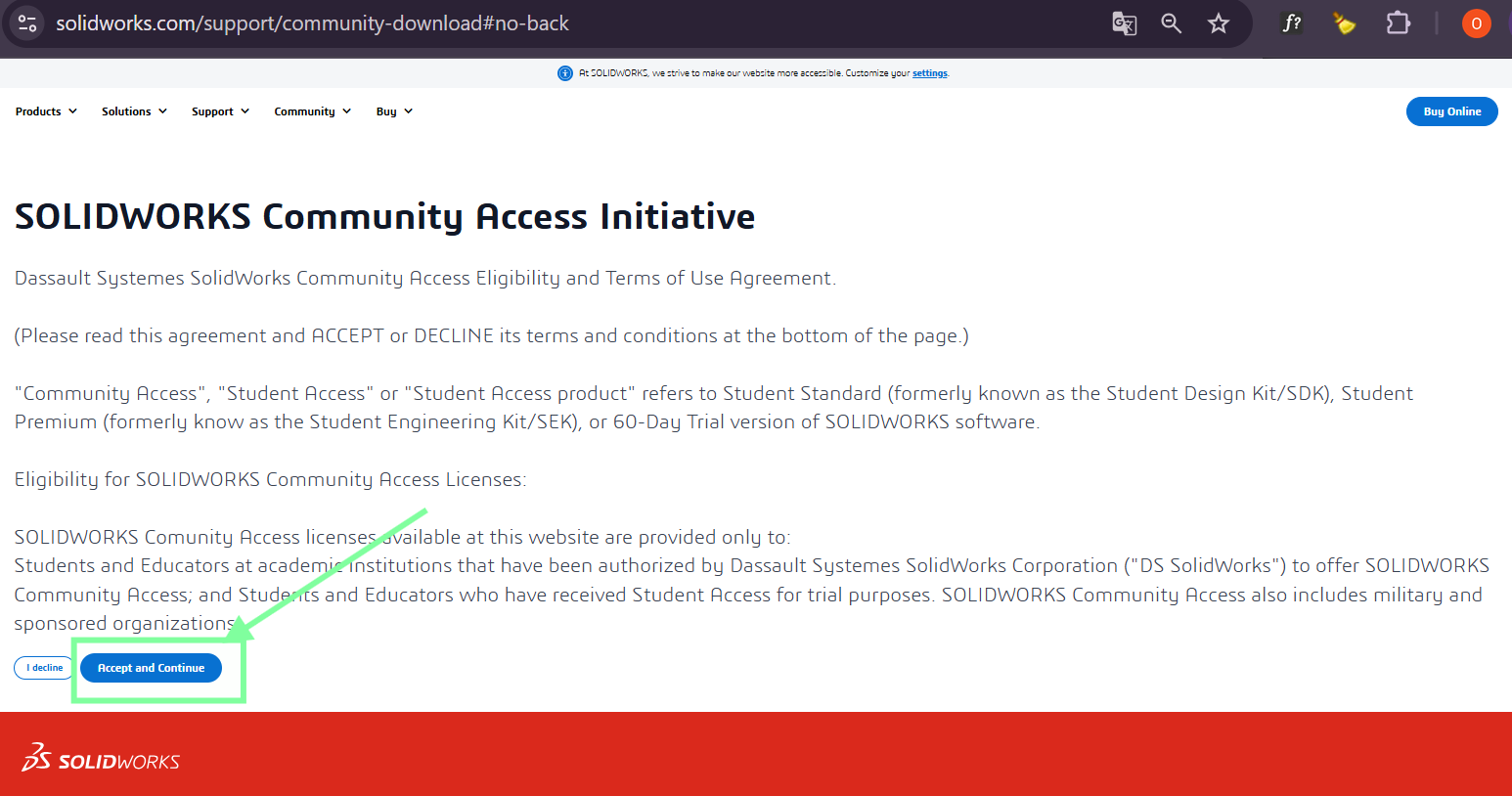This screenshot has width=1512, height=796.
Task: Open the Community menu
Action: pyautogui.click(x=312, y=111)
